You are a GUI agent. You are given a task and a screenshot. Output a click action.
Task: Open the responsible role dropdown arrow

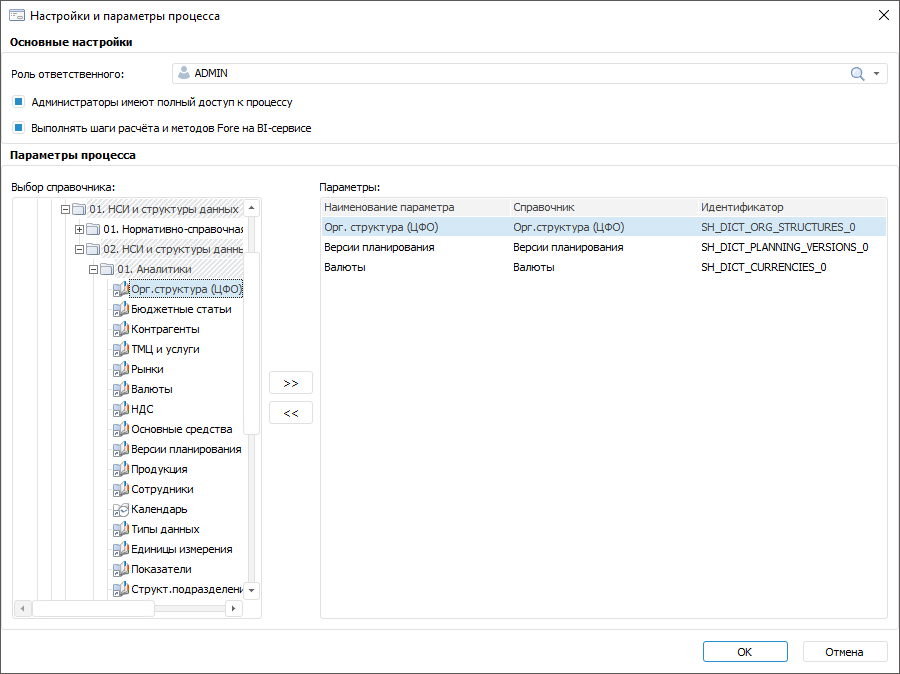coord(876,73)
